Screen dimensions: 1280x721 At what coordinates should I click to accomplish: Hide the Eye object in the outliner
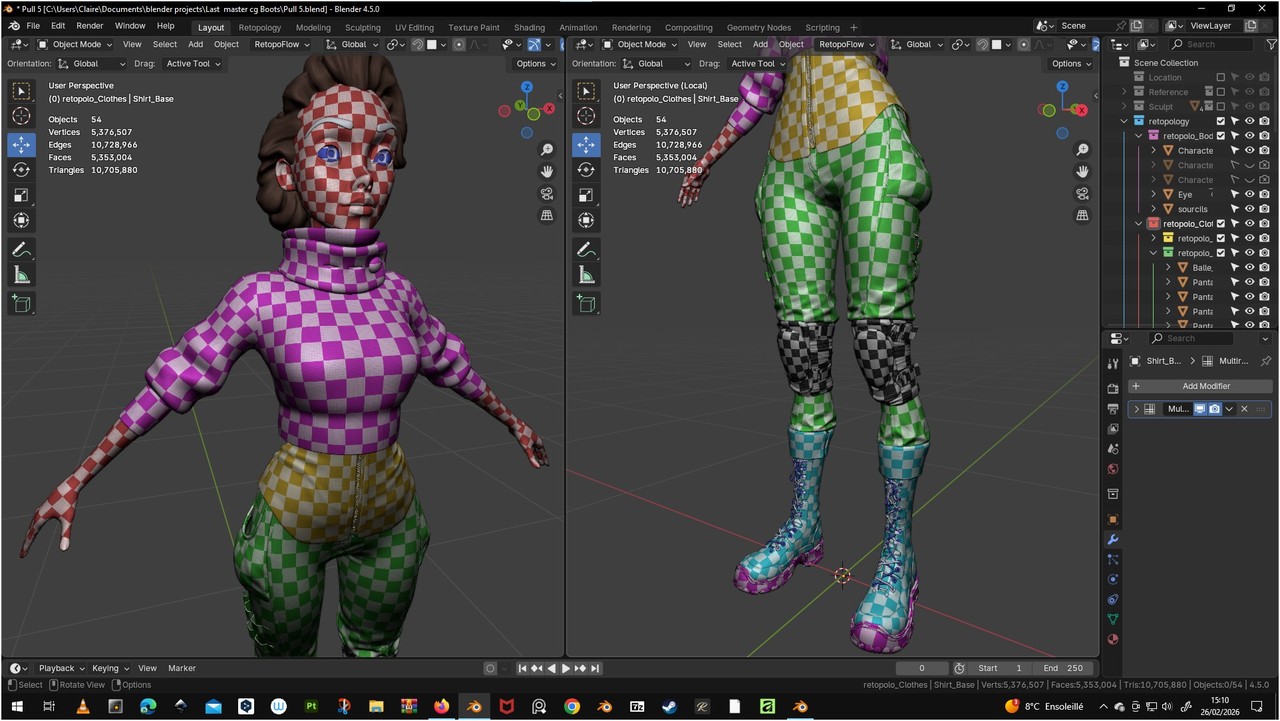coord(1249,195)
